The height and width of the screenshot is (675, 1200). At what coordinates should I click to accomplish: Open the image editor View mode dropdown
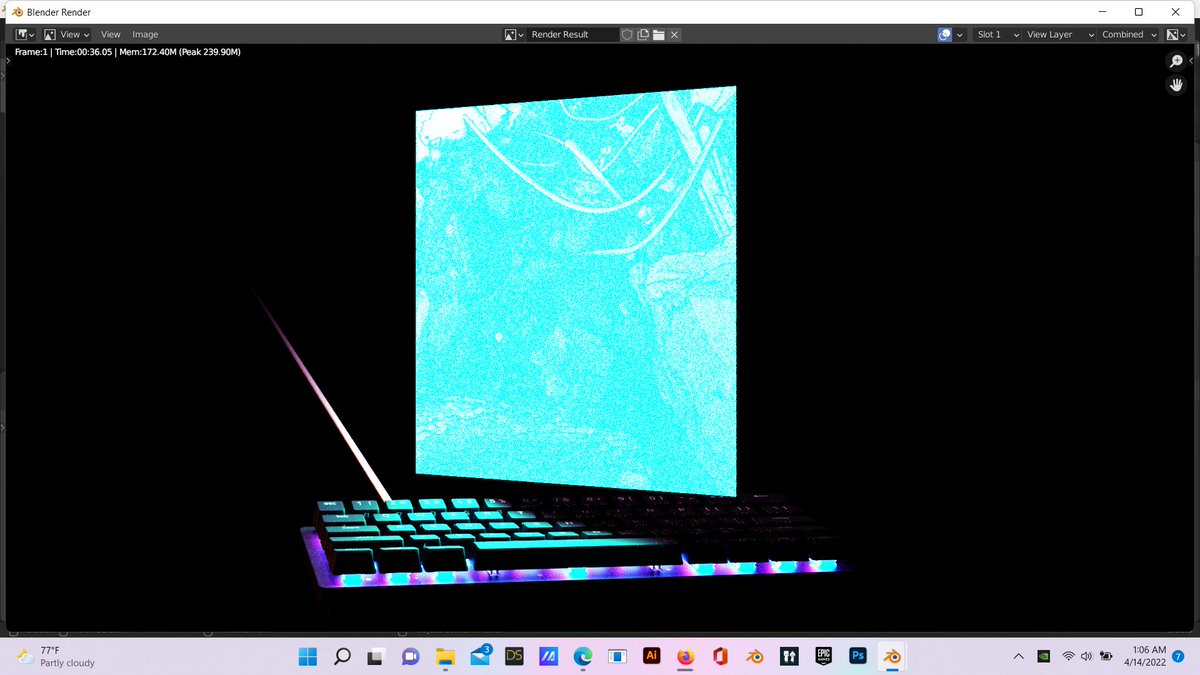coord(67,34)
